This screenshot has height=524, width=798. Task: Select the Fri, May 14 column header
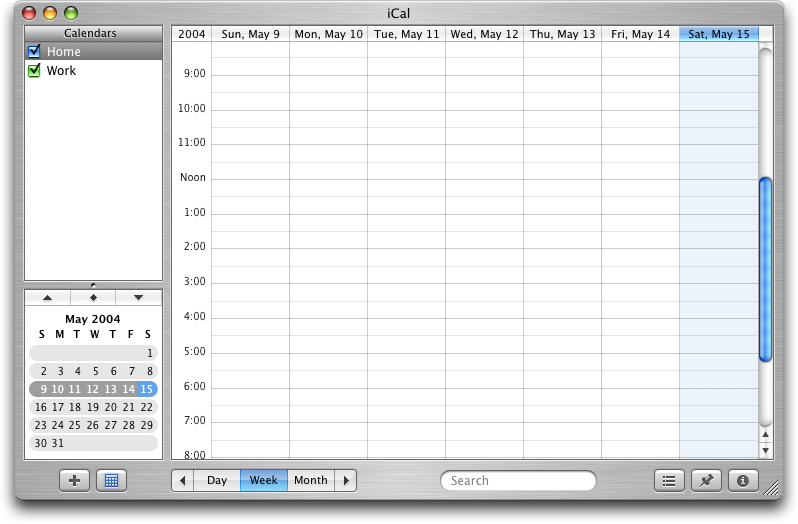[640, 34]
